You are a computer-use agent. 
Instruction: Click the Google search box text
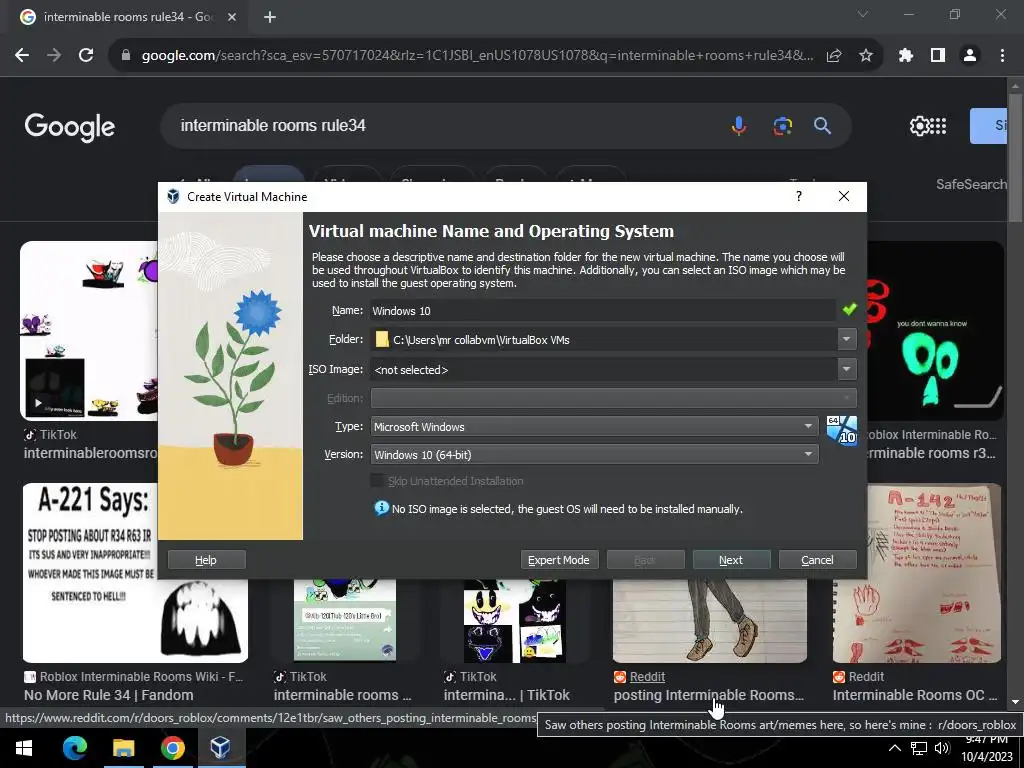tap(273, 125)
